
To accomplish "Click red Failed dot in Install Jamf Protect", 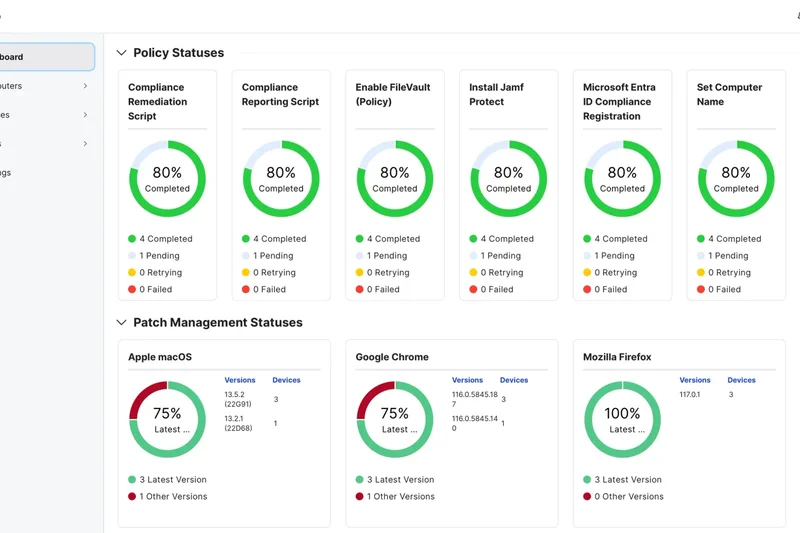I will tap(473, 290).
